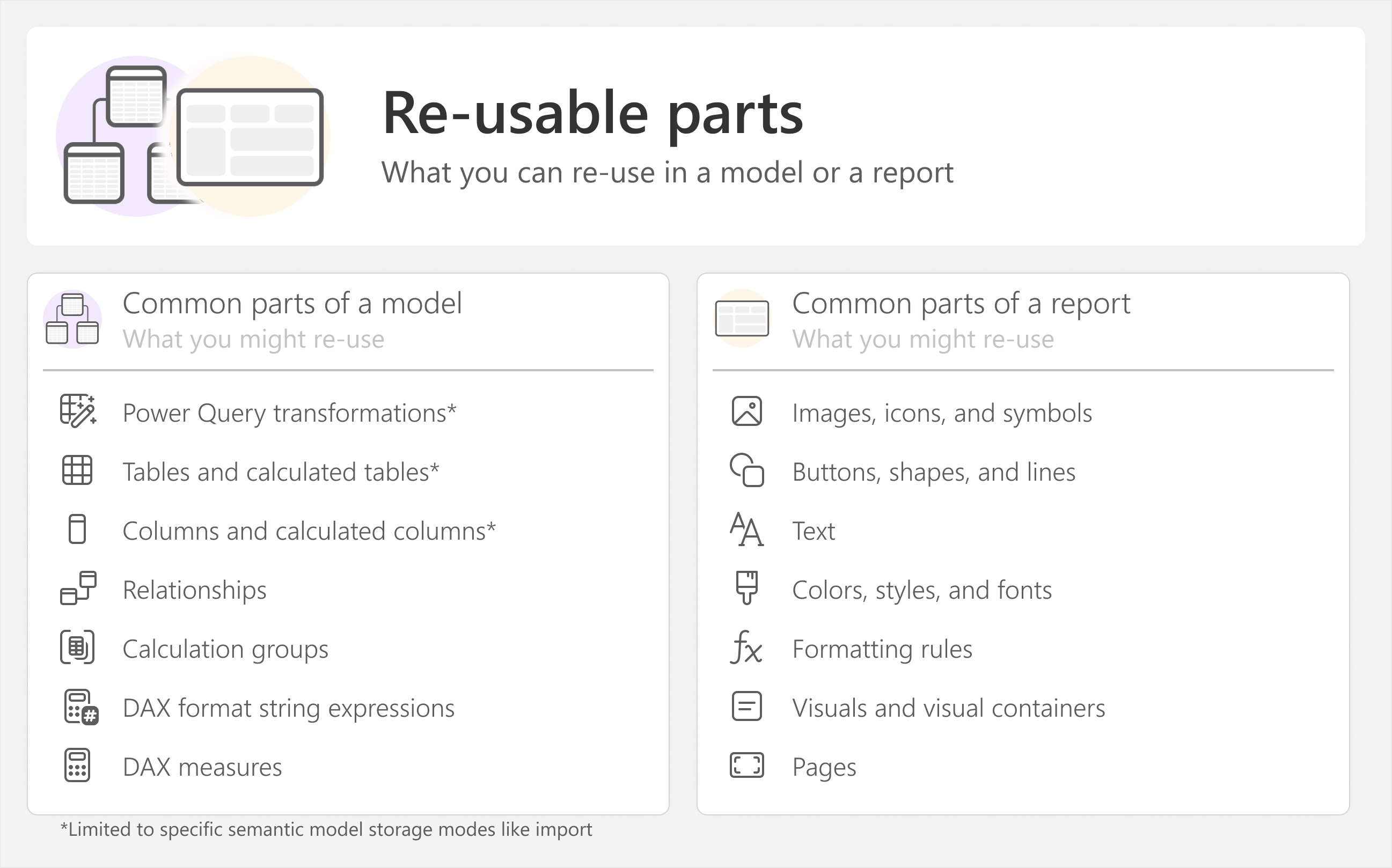The height and width of the screenshot is (868, 1392).
Task: Click the Colors, styles, and fonts brush icon
Action: pos(746,588)
